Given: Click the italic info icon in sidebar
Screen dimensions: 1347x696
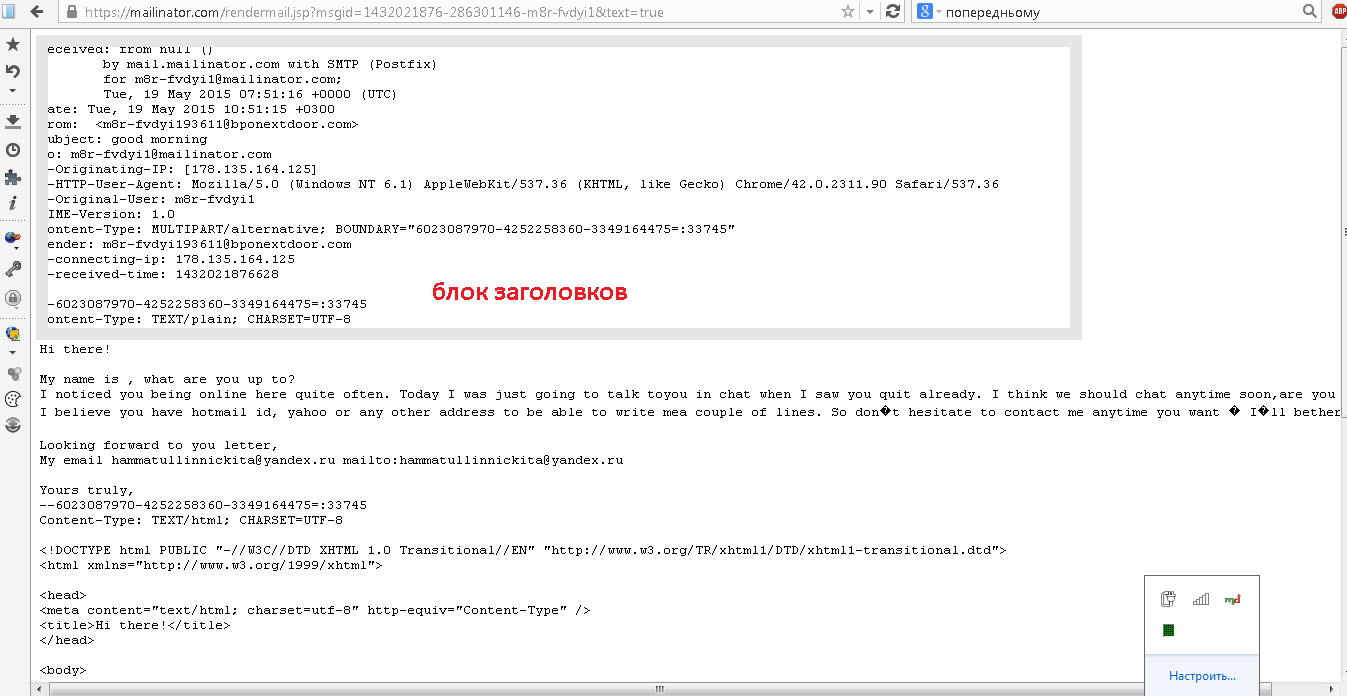Looking at the screenshot, I should 13,203.
